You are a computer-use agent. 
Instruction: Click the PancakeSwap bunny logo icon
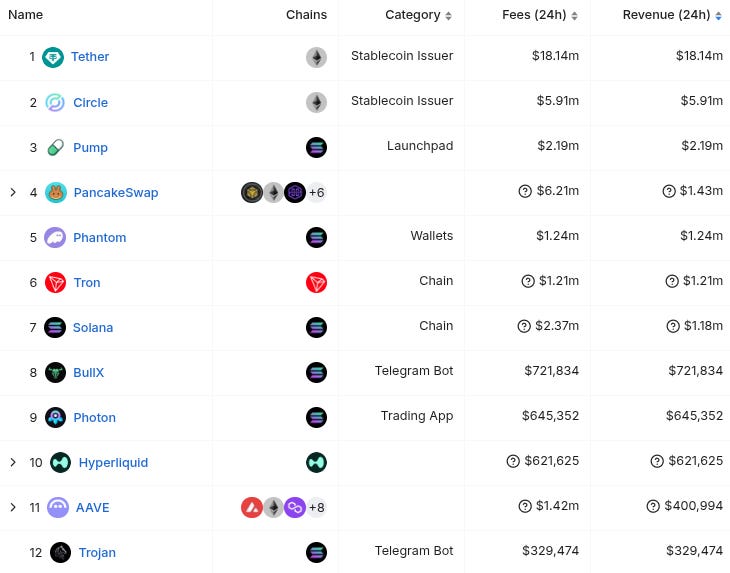pyautogui.click(x=55, y=193)
